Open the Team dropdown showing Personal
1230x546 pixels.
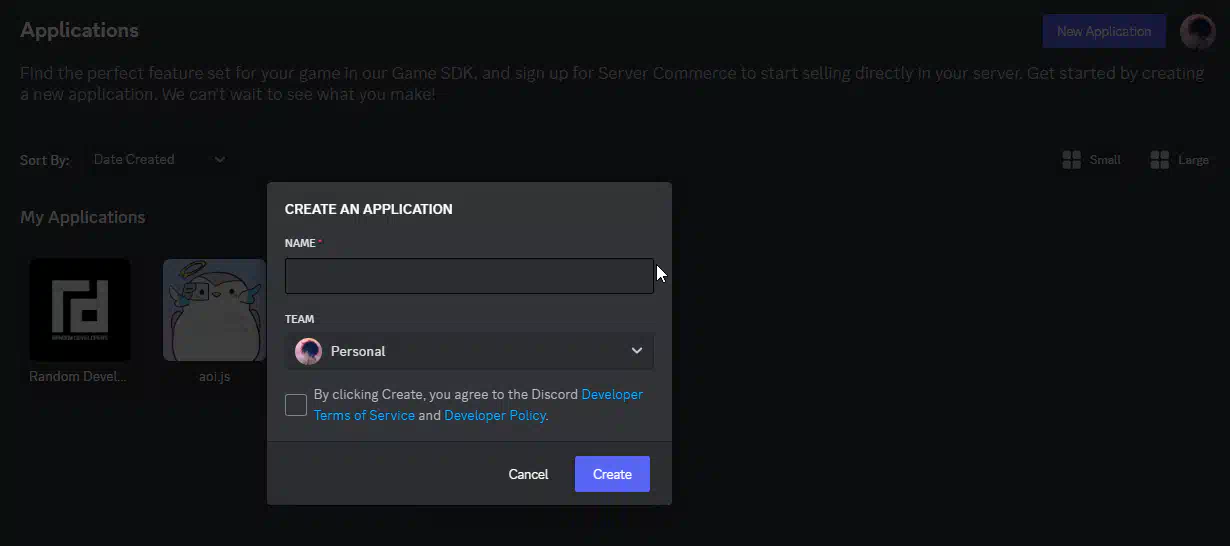[x=469, y=351]
